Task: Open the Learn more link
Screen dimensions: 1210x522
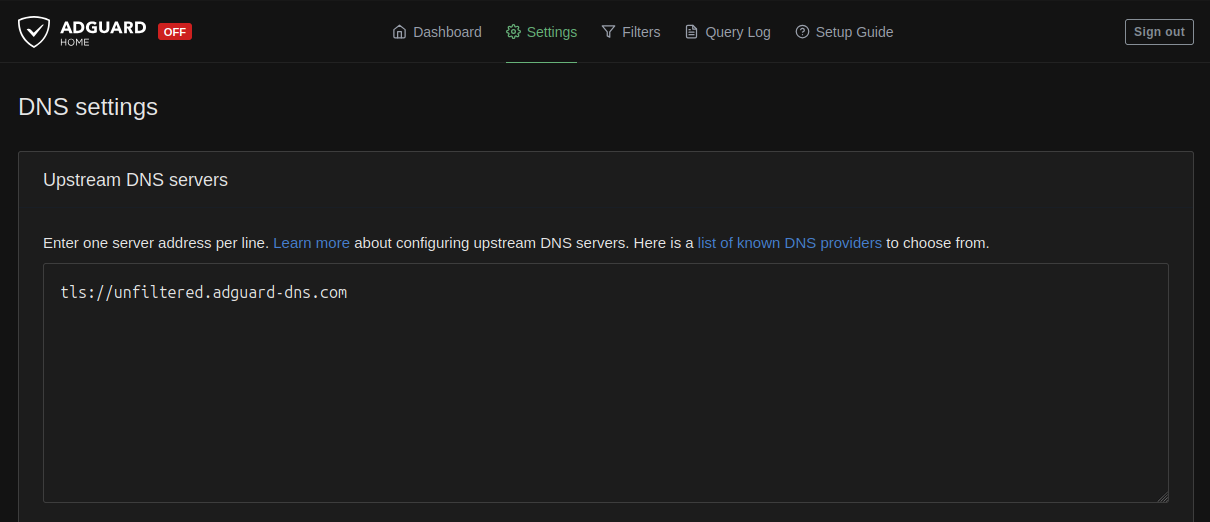Action: coord(311,243)
